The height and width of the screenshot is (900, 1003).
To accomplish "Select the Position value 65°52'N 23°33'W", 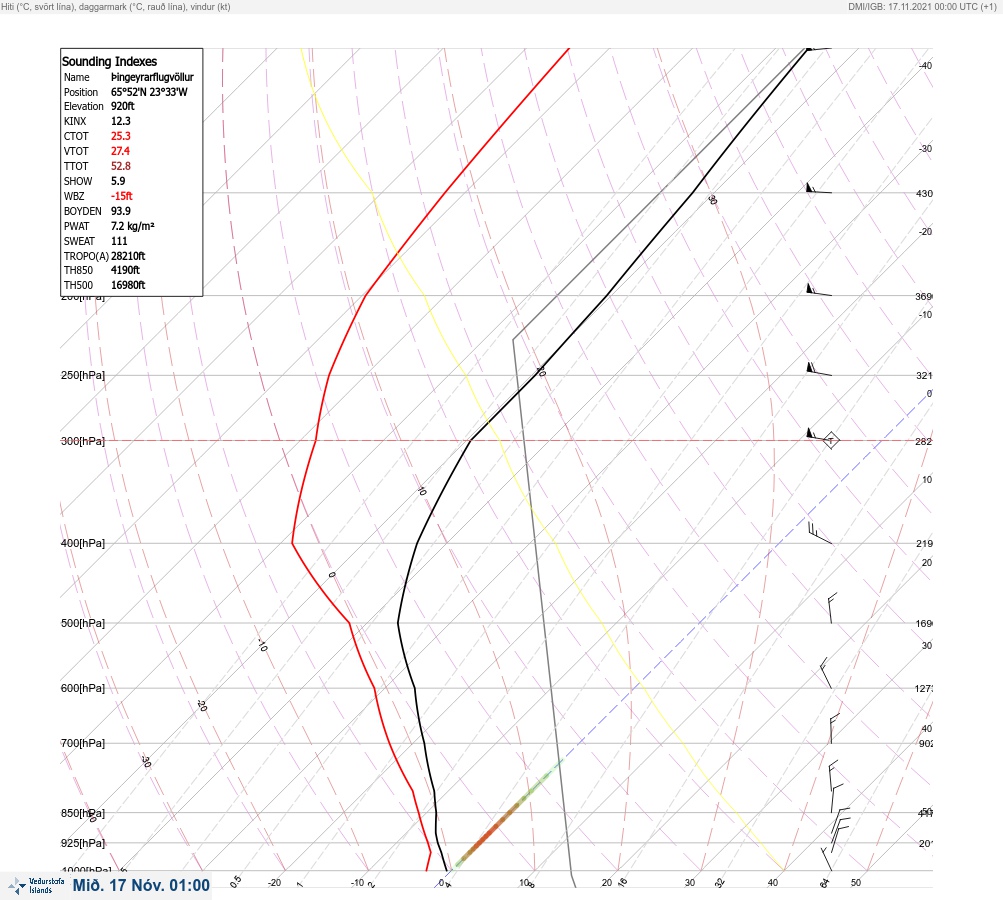I will (150, 92).
